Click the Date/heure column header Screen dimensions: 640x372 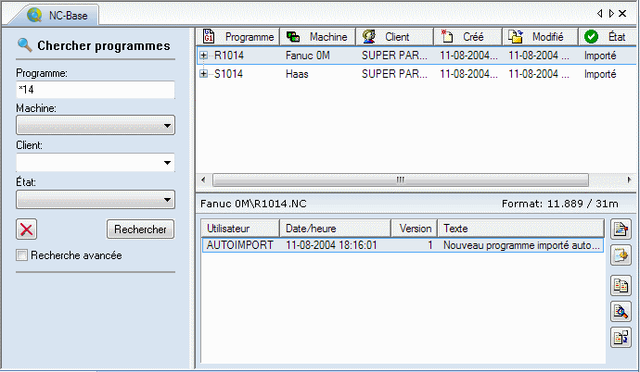point(335,228)
